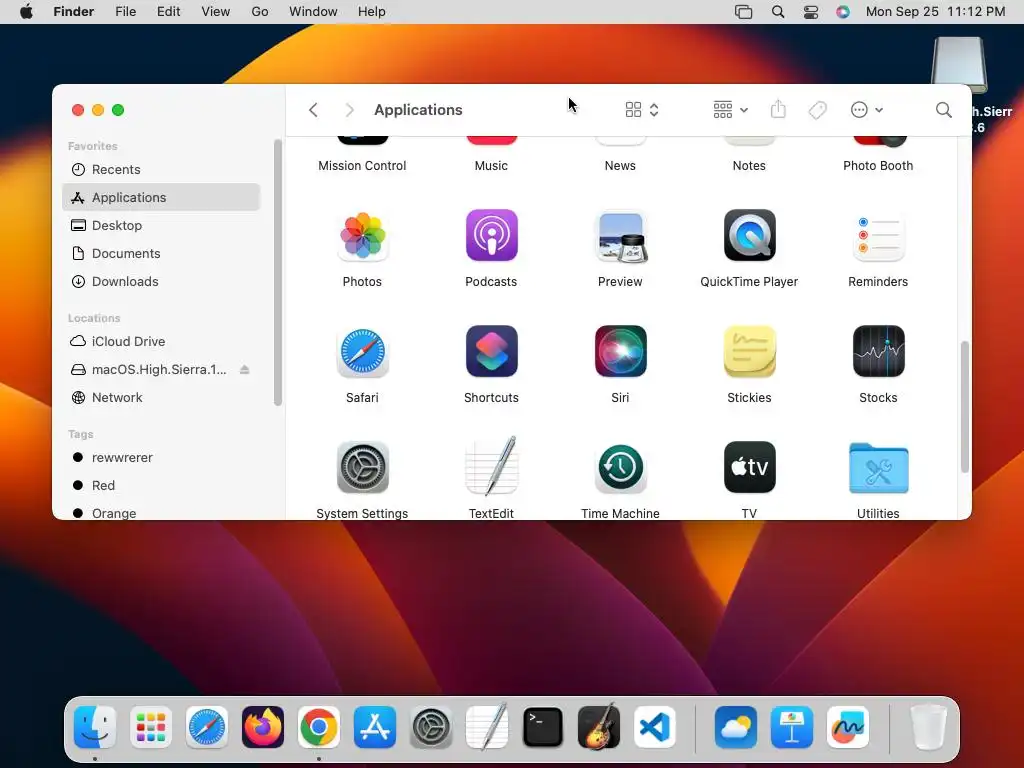Image resolution: width=1024 pixels, height=768 pixels.
Task: Open the View menu
Action: pyautogui.click(x=216, y=12)
